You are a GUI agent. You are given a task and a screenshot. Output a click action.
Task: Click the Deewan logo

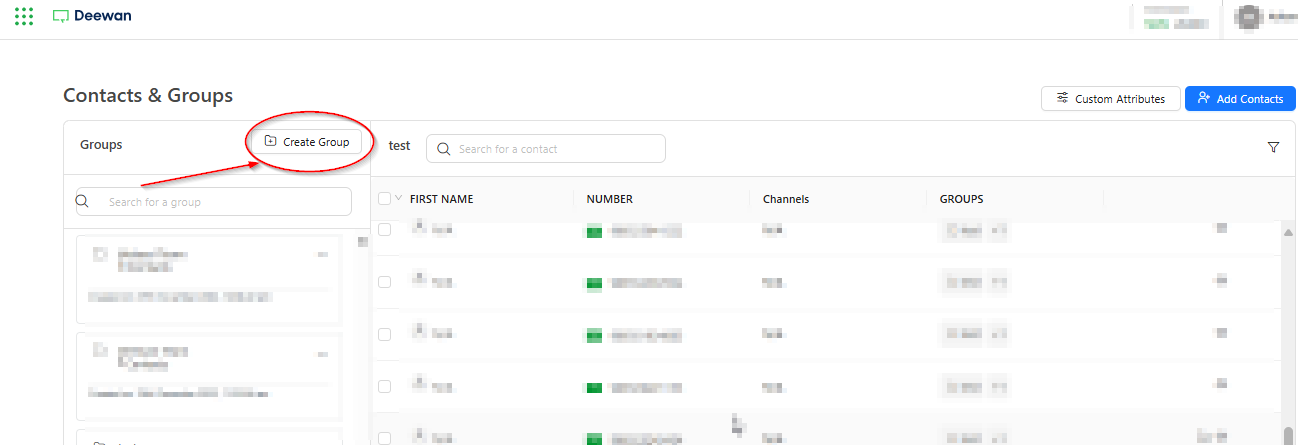pos(92,16)
